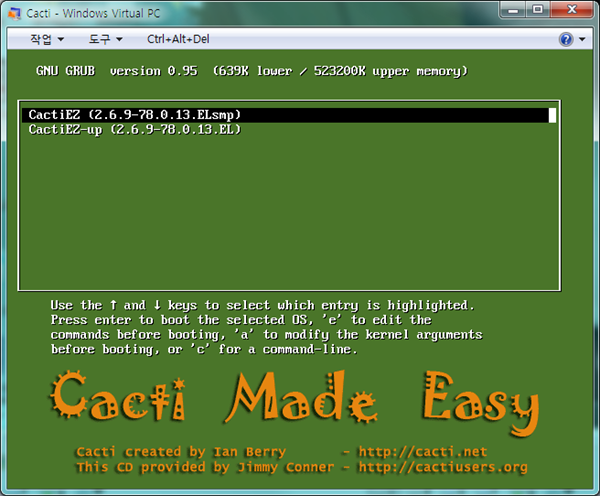Screen dimensions: 600x496
Task: Click the 'Cacti created by Ian Berry' text
Action: pos(181,452)
